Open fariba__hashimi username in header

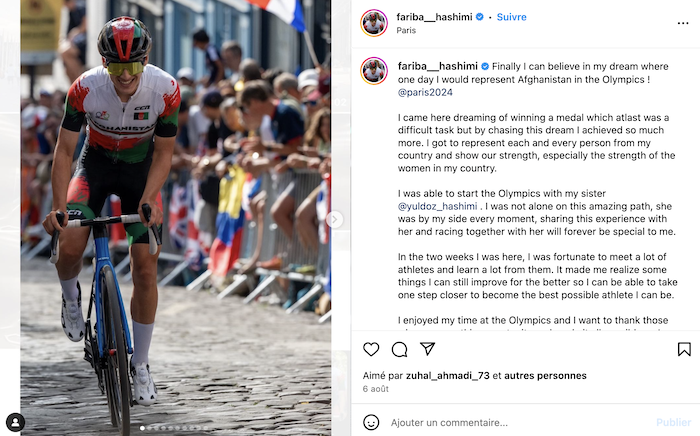(434, 17)
